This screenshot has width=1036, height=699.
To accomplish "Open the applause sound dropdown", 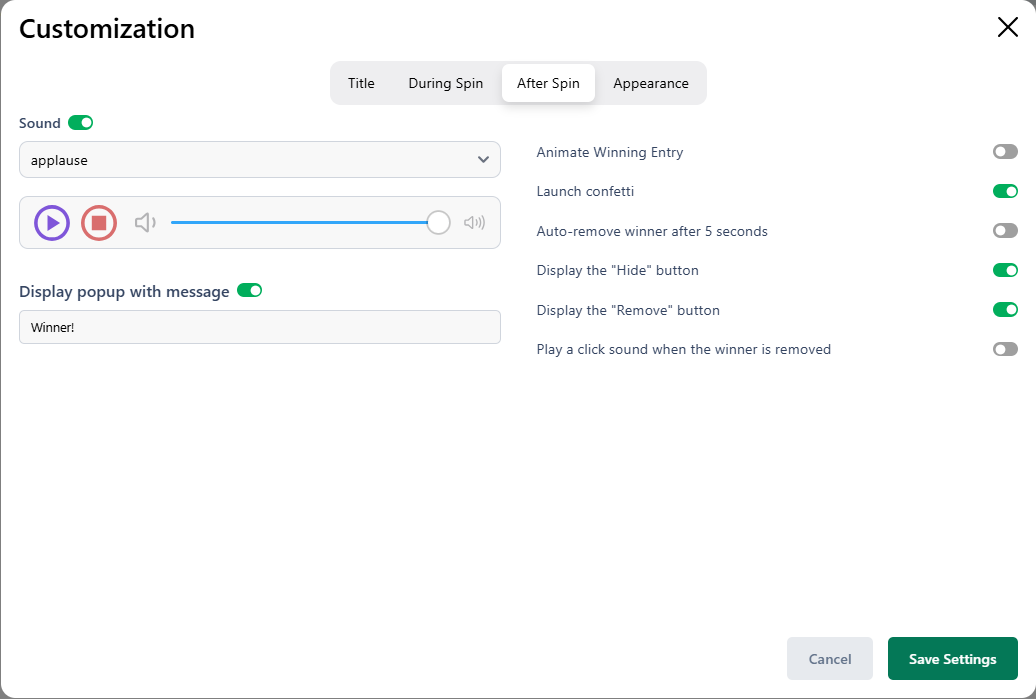I will [x=259, y=160].
